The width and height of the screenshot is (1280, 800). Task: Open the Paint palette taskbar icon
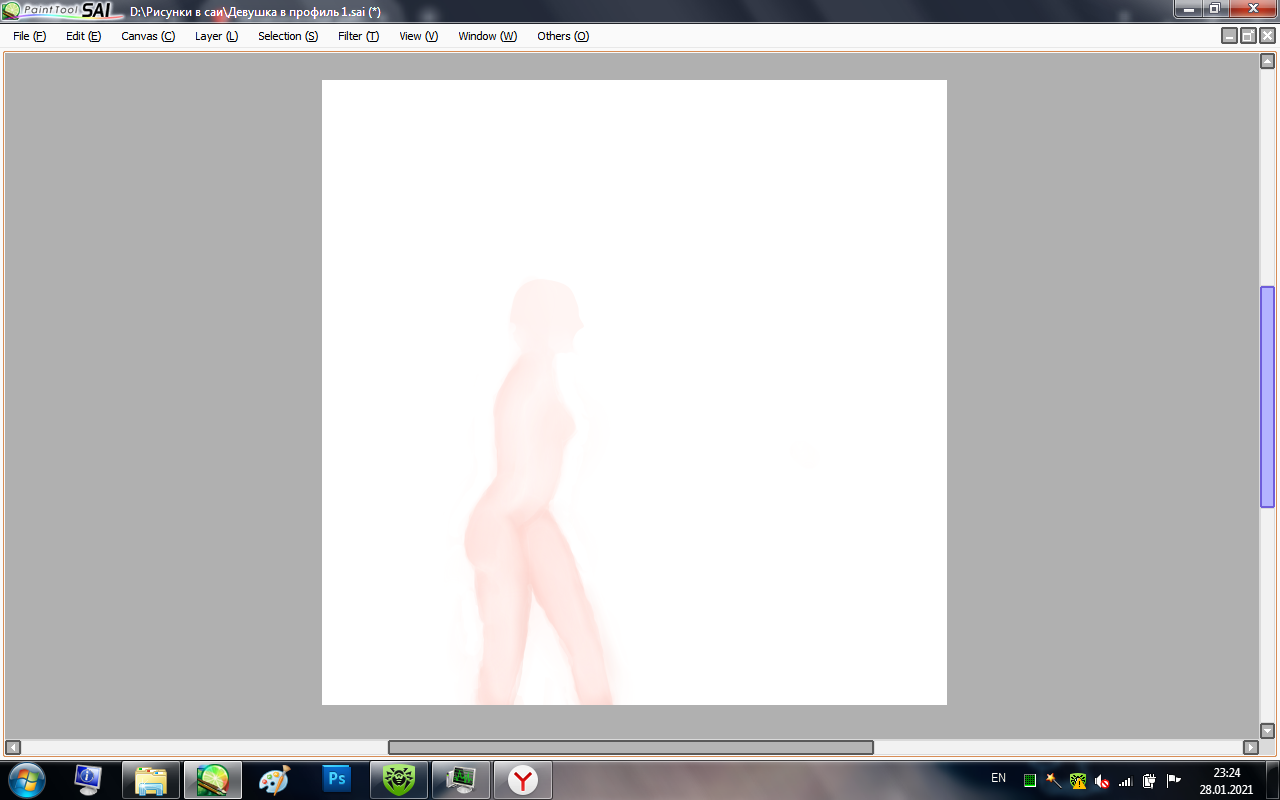click(x=274, y=779)
